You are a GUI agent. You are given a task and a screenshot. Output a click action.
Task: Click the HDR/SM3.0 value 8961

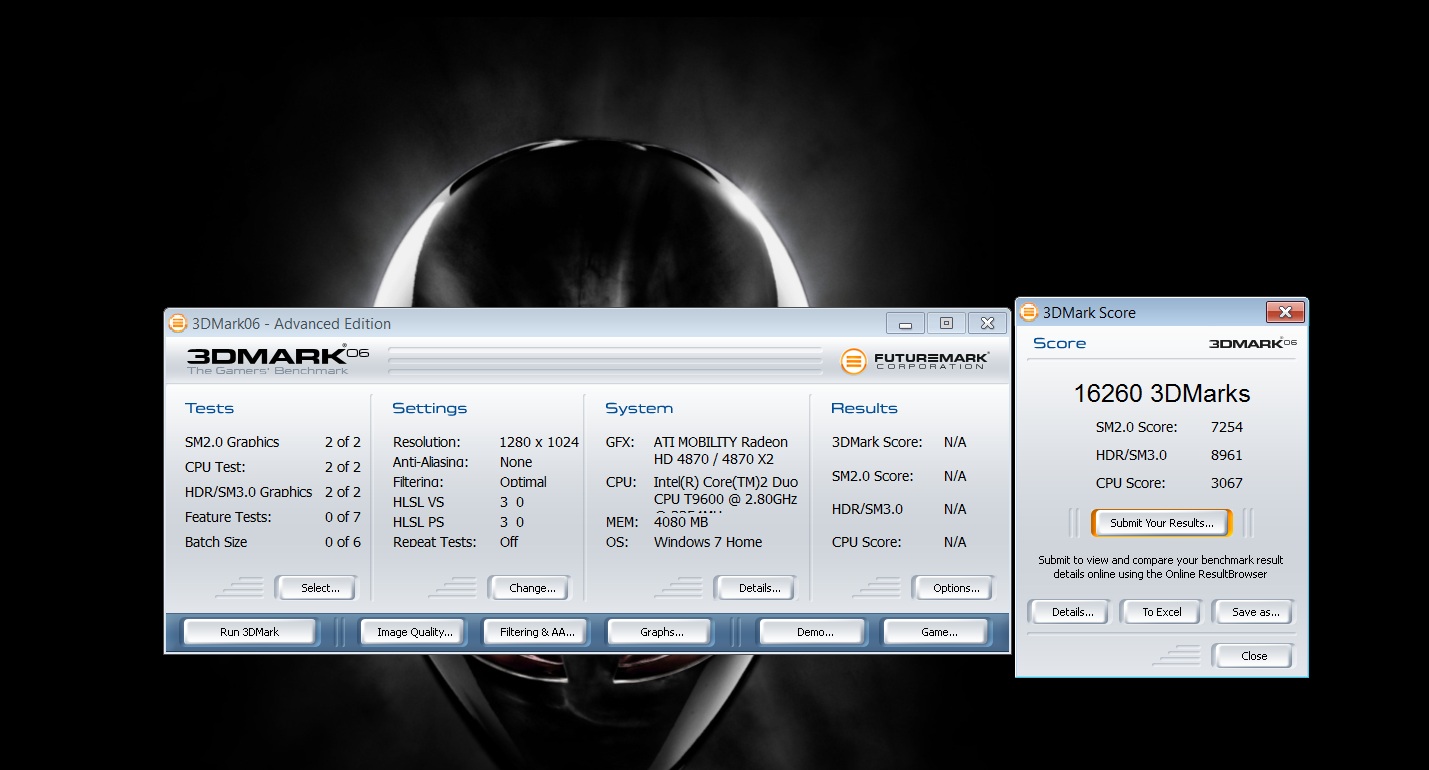click(x=1226, y=455)
